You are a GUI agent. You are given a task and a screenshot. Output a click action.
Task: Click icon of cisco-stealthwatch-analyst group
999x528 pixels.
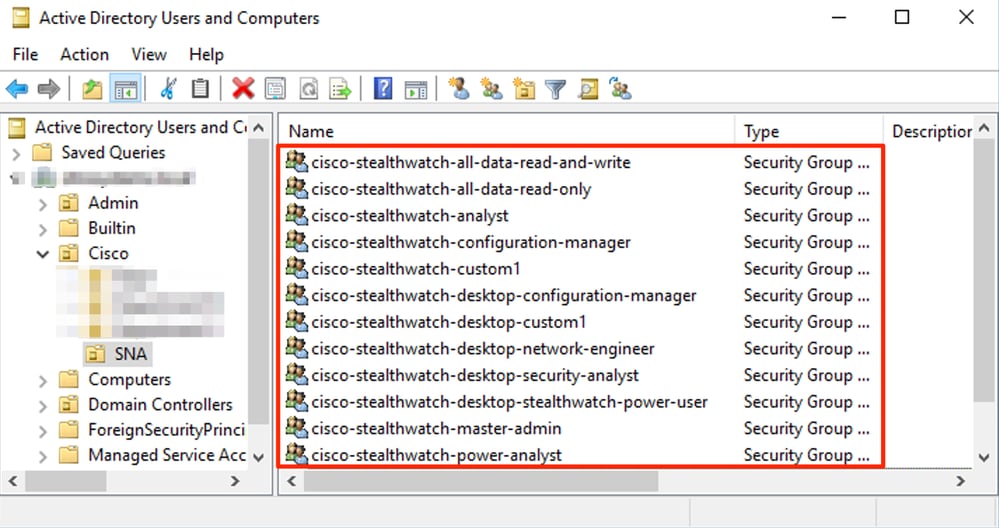[x=297, y=215]
